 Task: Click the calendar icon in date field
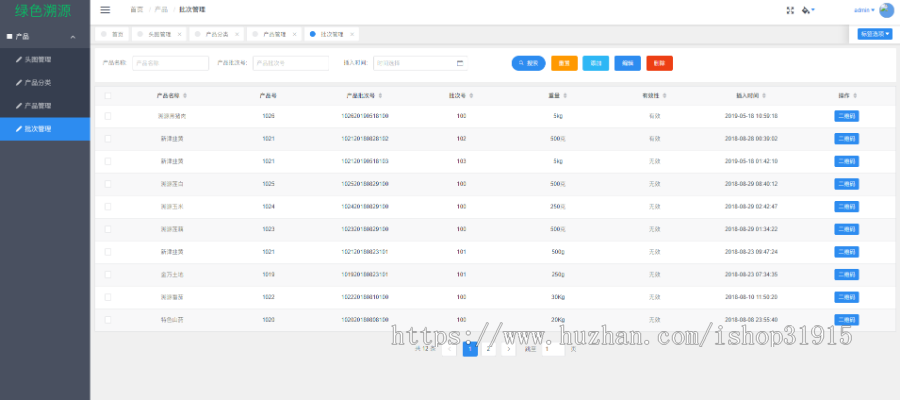(x=460, y=63)
